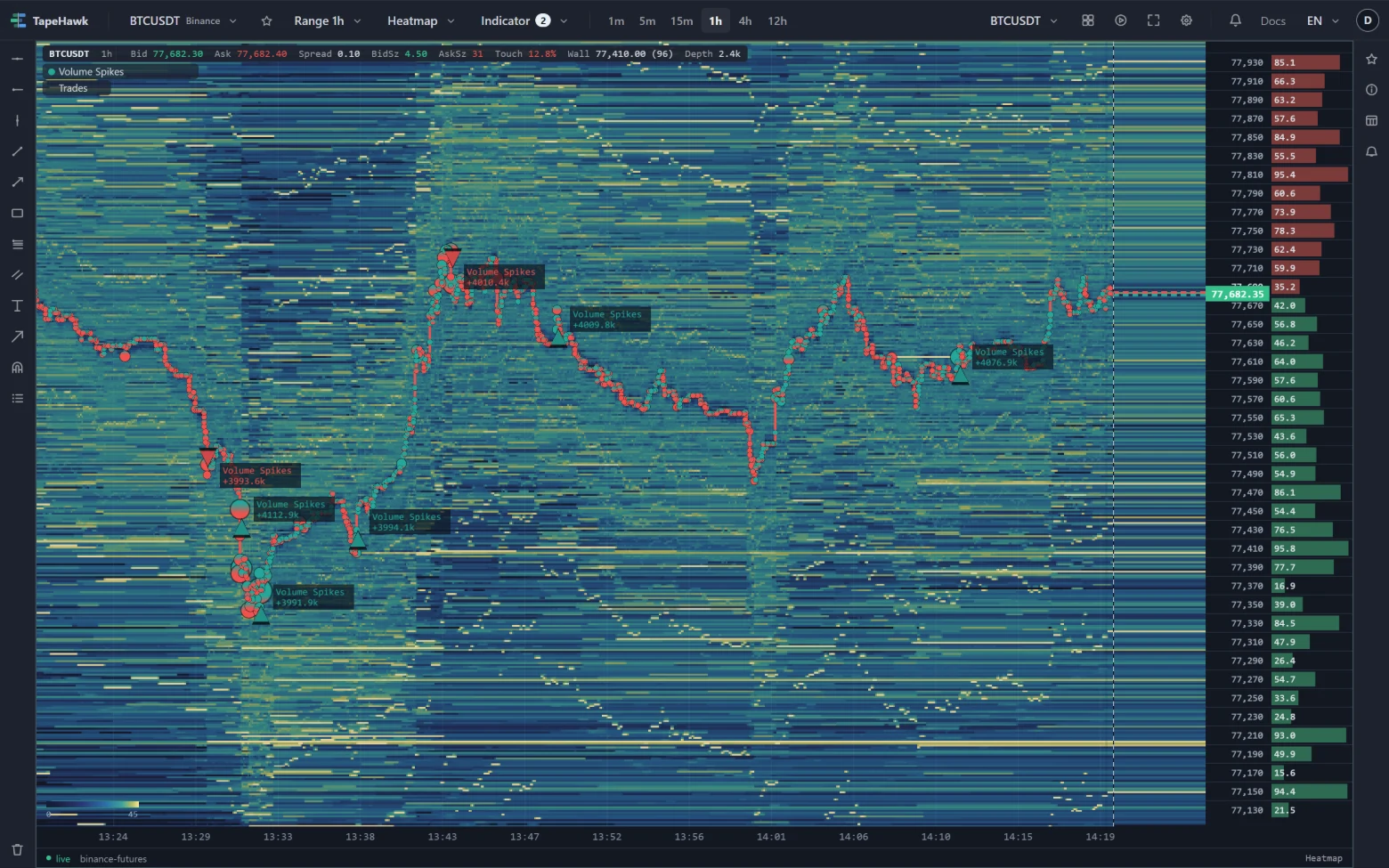Select the parallel channel drawing tool
The height and width of the screenshot is (868, 1389).
[17, 275]
